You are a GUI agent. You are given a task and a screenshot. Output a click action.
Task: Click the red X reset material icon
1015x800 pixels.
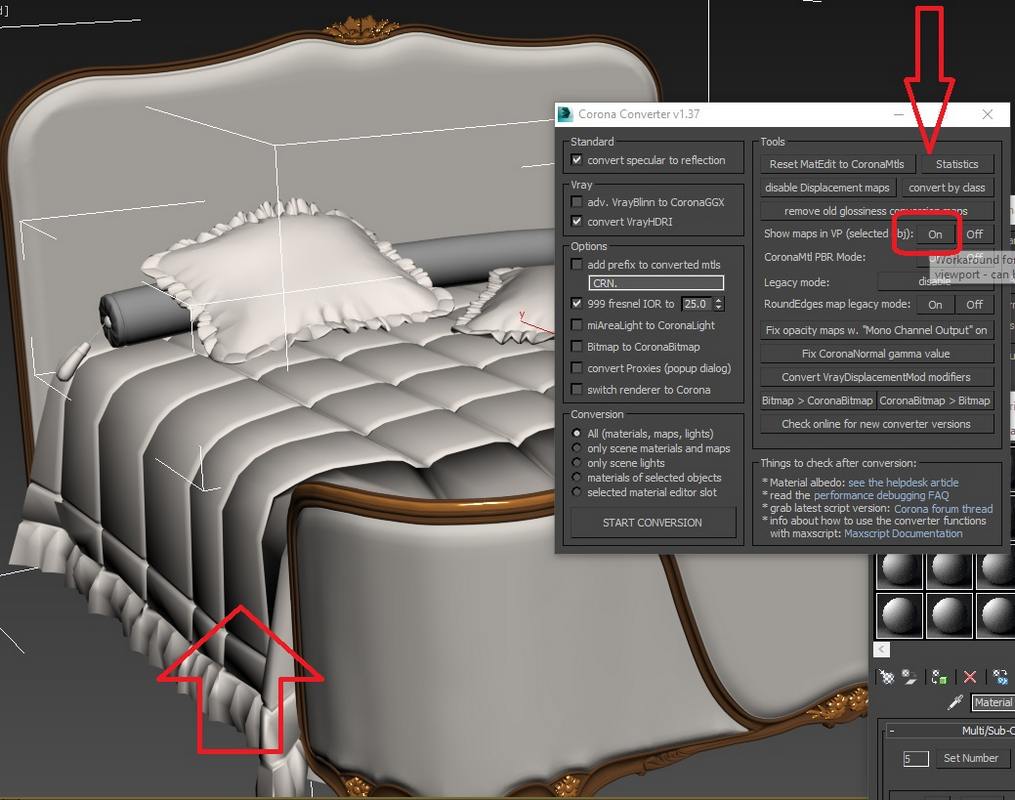[x=969, y=677]
